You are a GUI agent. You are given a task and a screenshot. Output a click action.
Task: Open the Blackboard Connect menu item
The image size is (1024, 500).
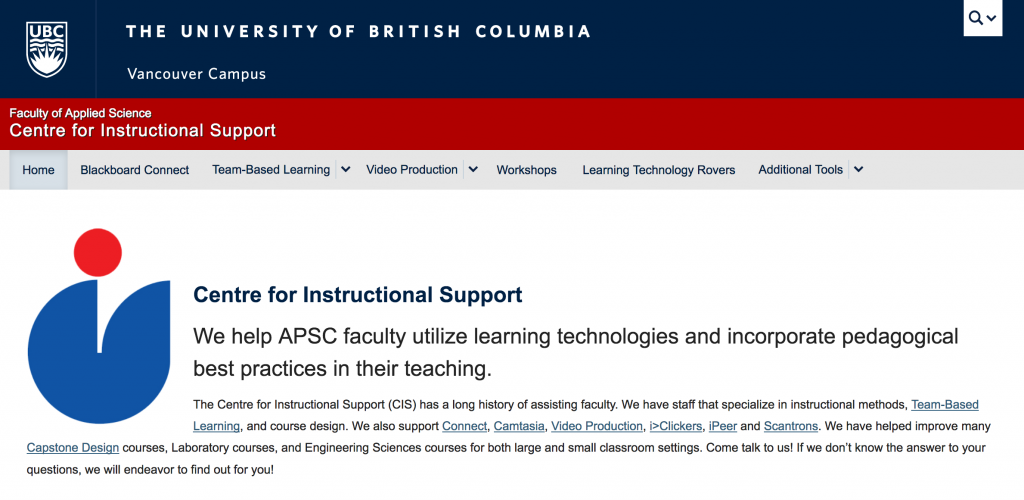(x=135, y=170)
